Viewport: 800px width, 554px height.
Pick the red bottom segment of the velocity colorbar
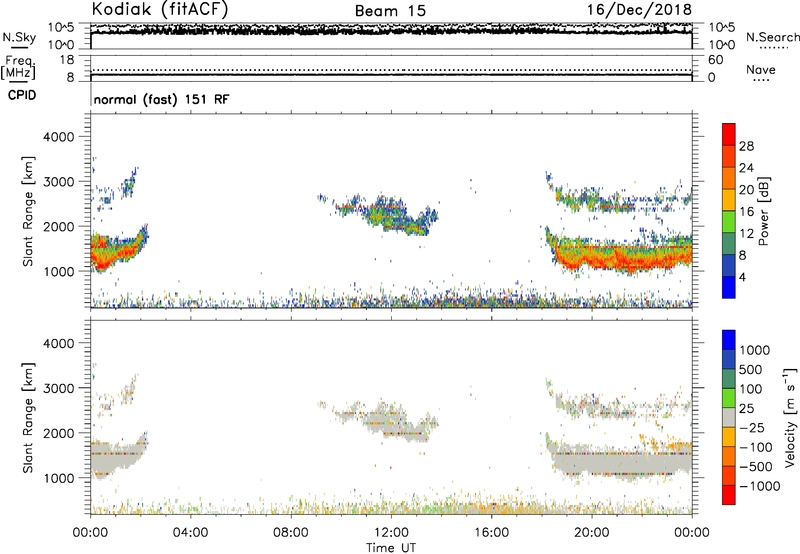(x=729, y=495)
